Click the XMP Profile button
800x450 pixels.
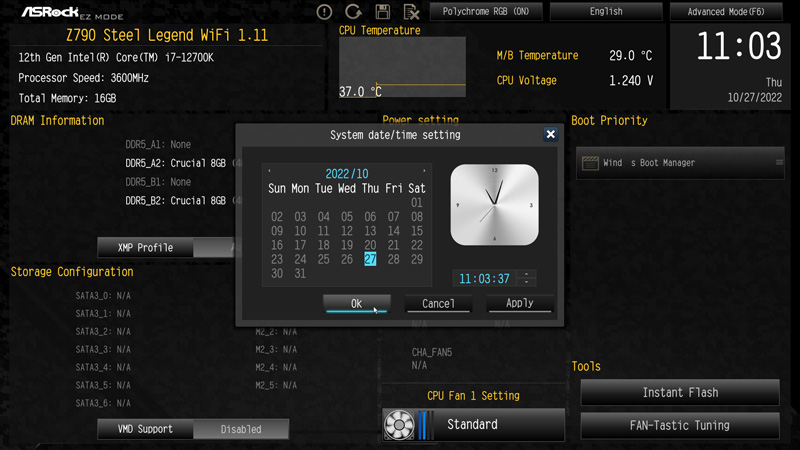point(145,247)
